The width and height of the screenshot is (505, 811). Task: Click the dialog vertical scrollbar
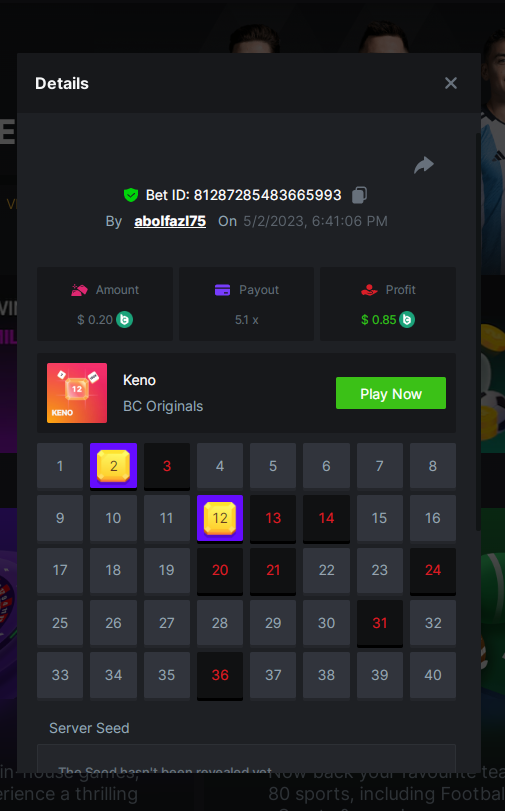click(478, 331)
